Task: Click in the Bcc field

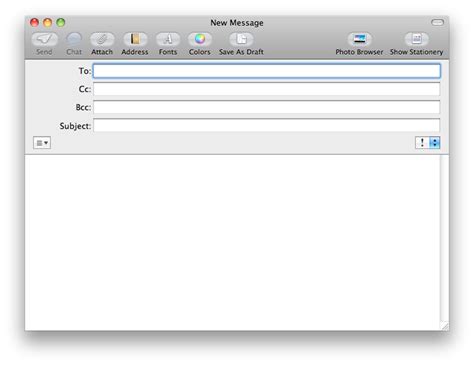Action: pos(267,107)
